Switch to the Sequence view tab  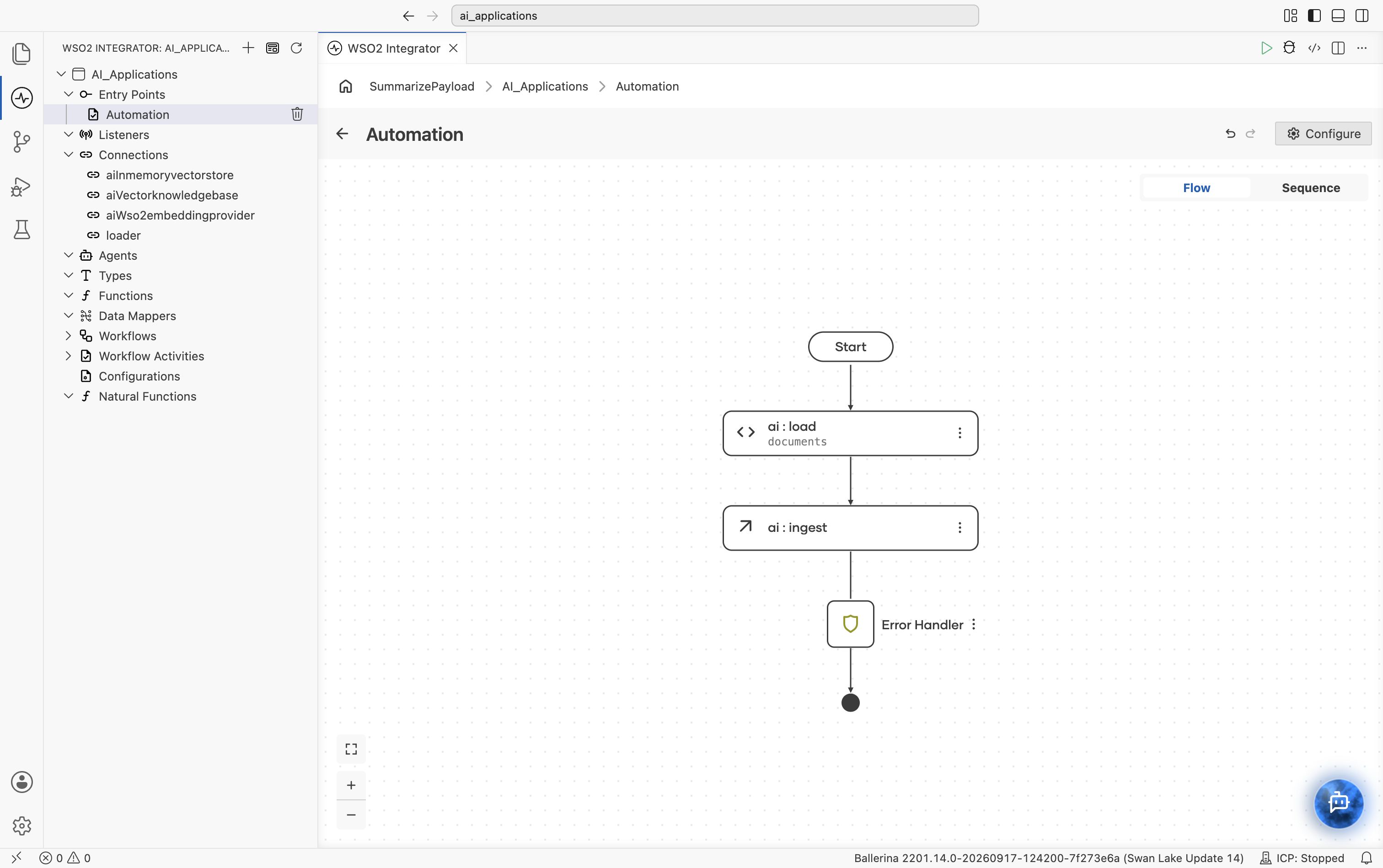(x=1311, y=188)
